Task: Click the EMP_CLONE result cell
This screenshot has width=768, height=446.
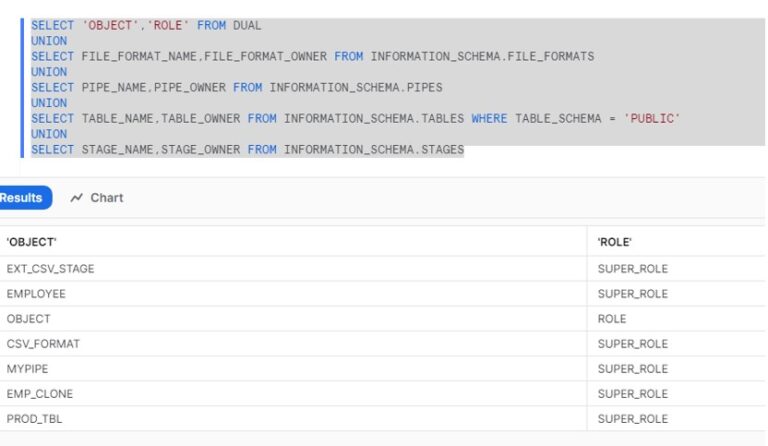Action: (x=40, y=394)
